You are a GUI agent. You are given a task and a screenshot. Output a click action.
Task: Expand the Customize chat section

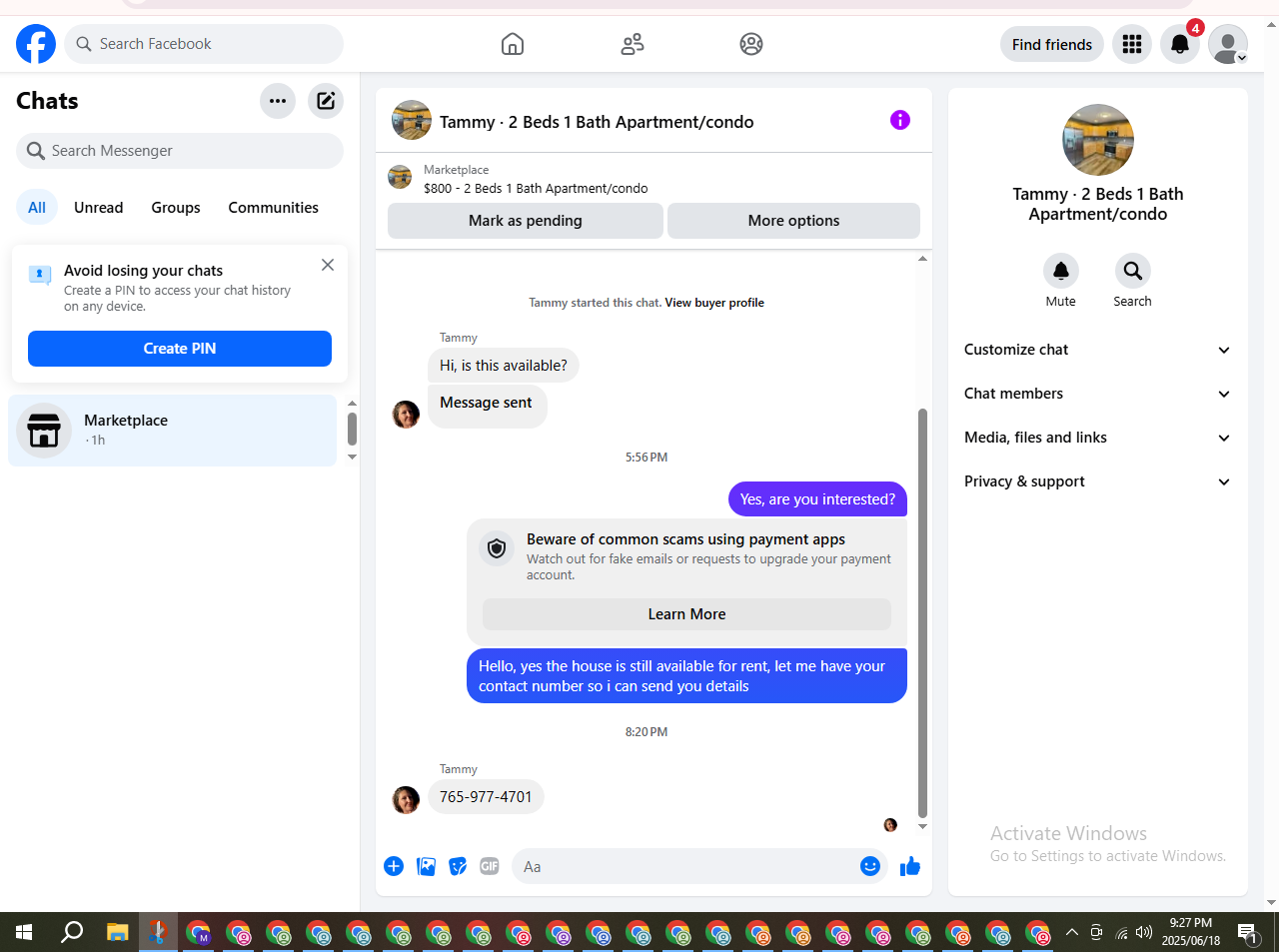click(1098, 350)
